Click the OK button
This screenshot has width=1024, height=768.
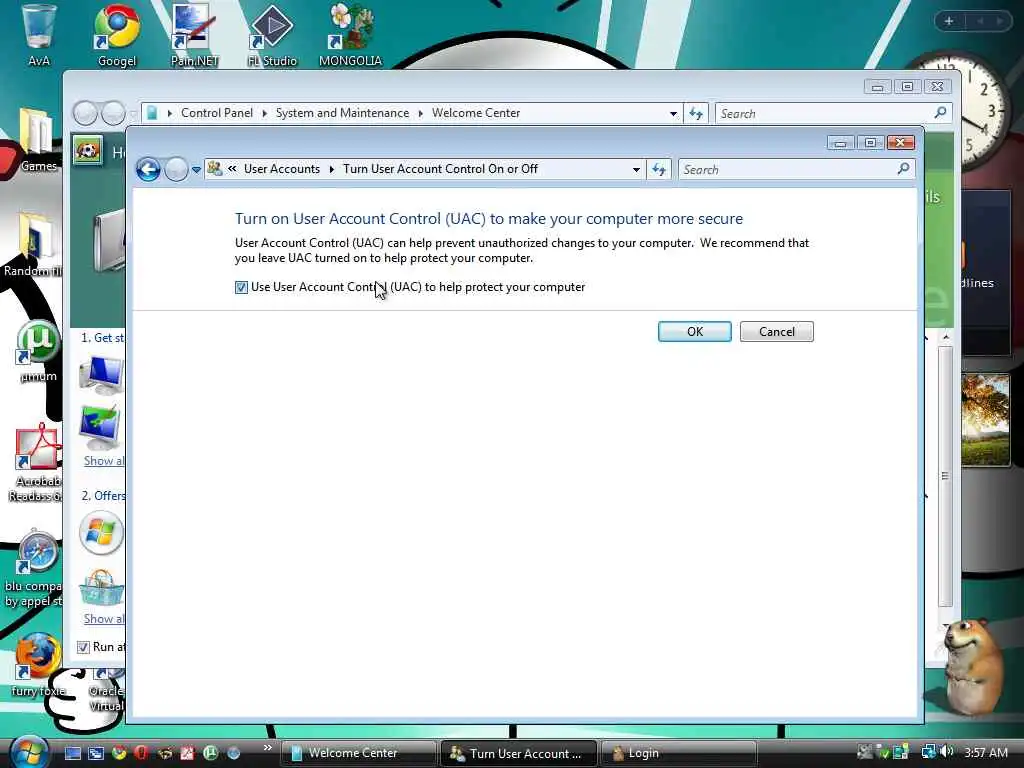tap(695, 332)
